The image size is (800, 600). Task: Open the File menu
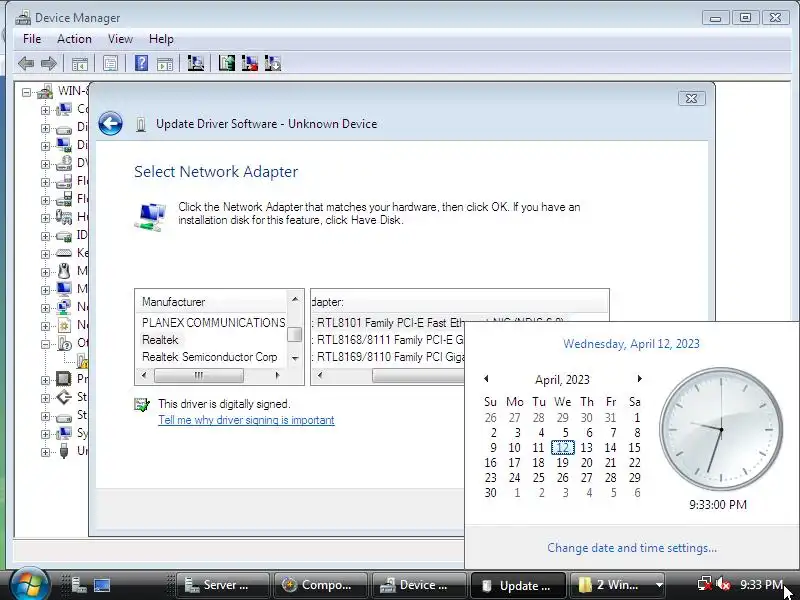(x=32, y=39)
